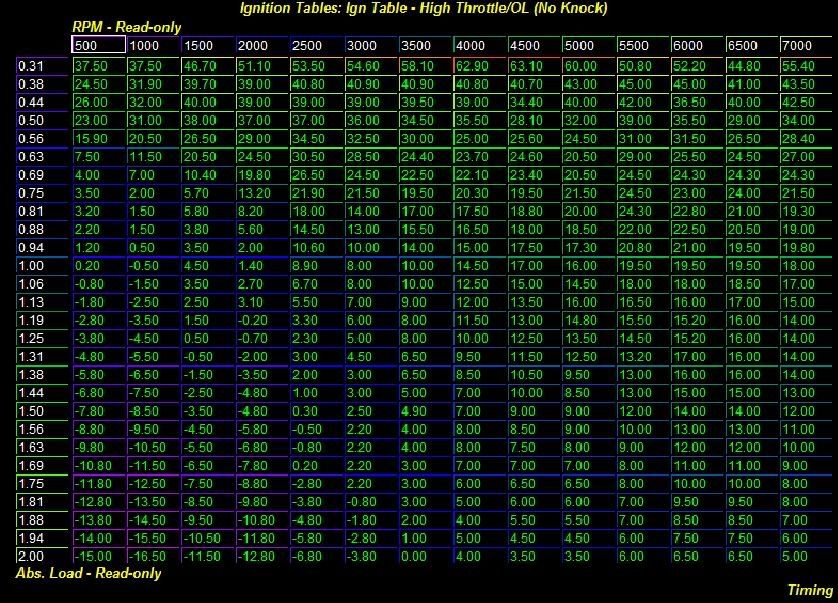This screenshot has width=838, height=603.
Task: Select the 500 RPM column header
Action: (x=97, y=45)
